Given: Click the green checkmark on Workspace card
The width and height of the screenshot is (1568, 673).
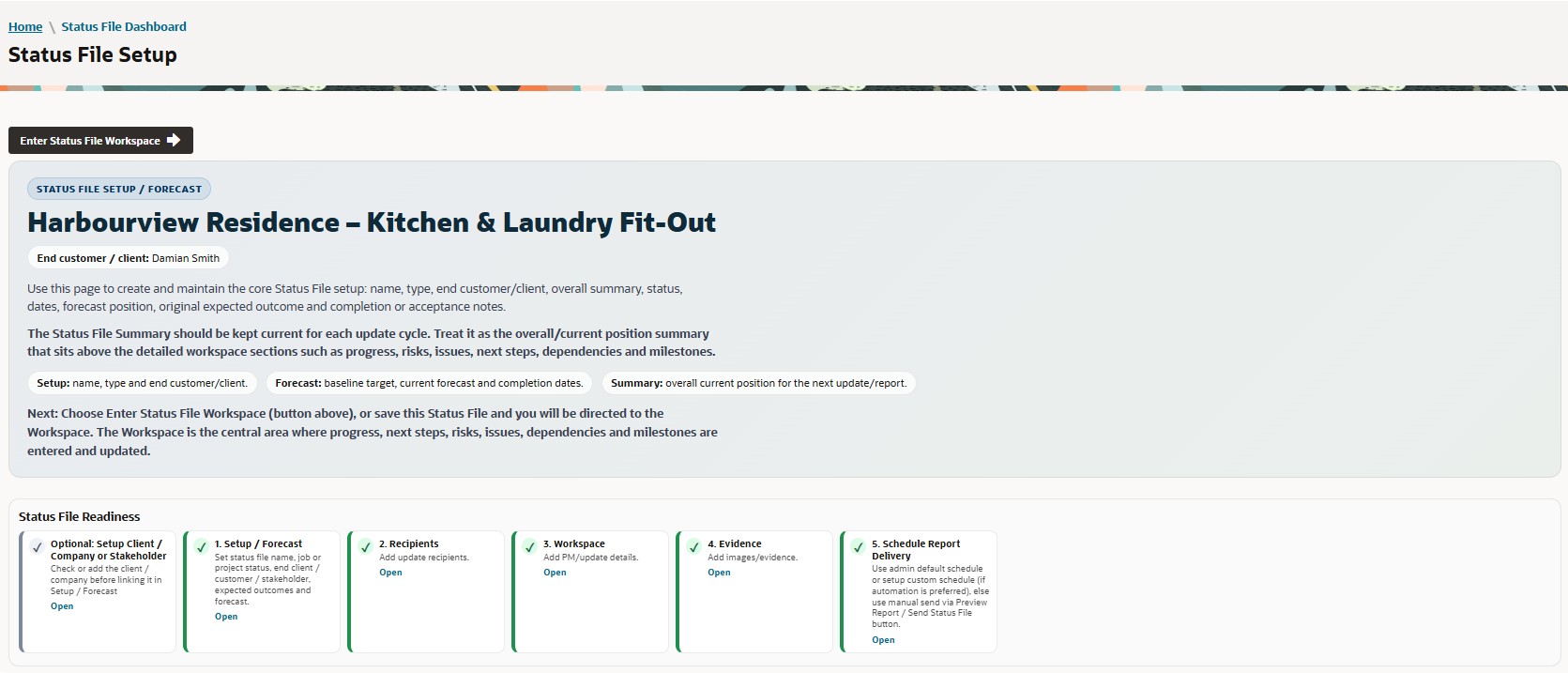Looking at the screenshot, I should pos(529,546).
